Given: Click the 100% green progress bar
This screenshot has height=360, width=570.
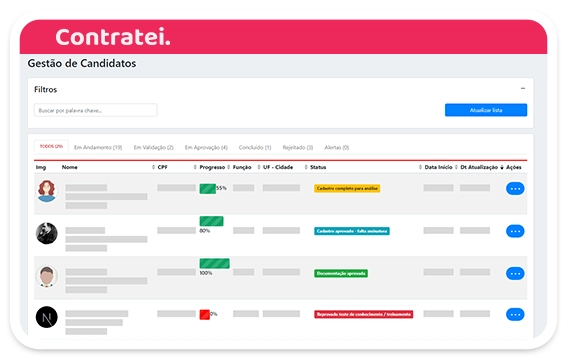Looking at the screenshot, I should 214,263.
